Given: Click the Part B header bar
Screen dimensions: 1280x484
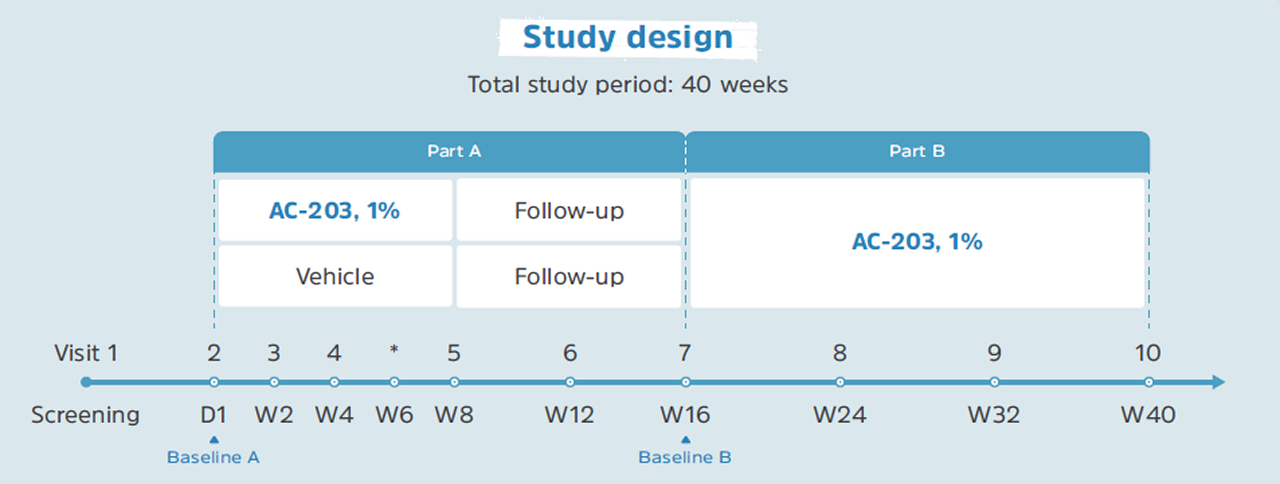Looking at the screenshot, I should point(917,152).
